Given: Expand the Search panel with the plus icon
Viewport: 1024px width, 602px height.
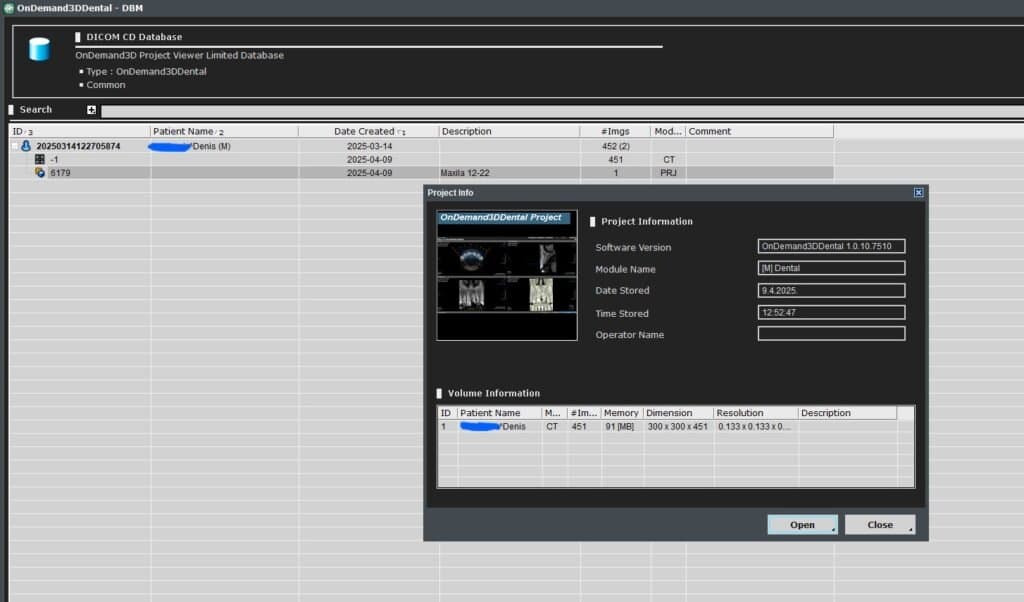Looking at the screenshot, I should pyautogui.click(x=91, y=110).
